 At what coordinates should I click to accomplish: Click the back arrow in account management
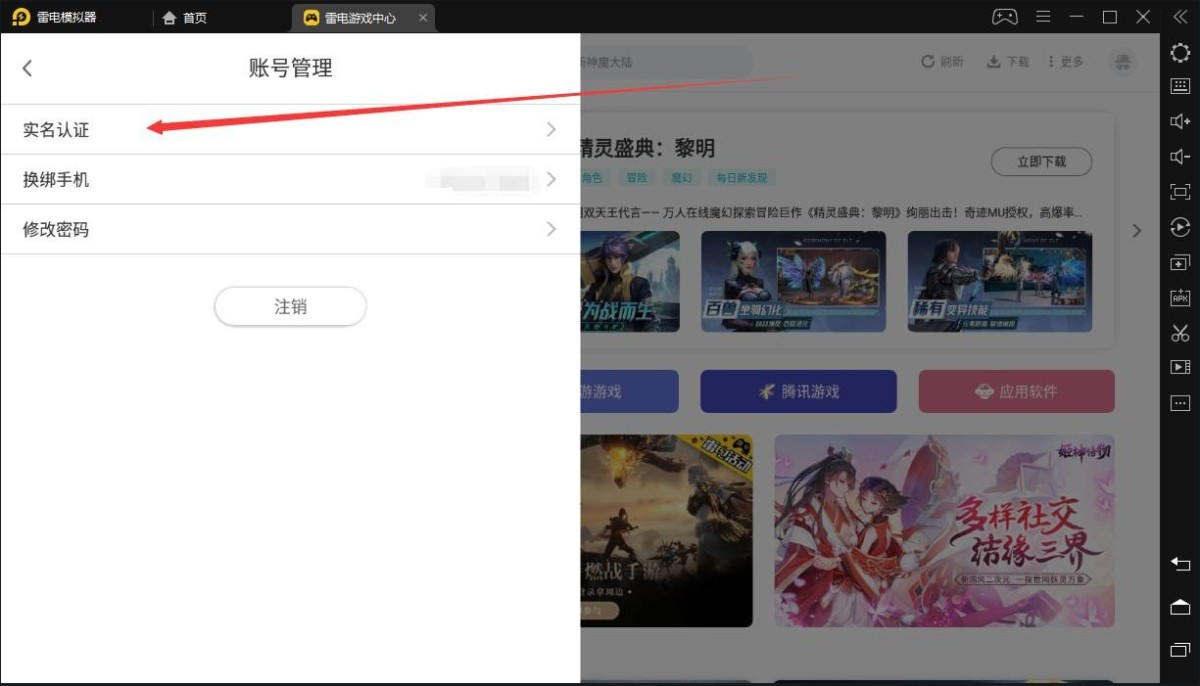point(27,68)
